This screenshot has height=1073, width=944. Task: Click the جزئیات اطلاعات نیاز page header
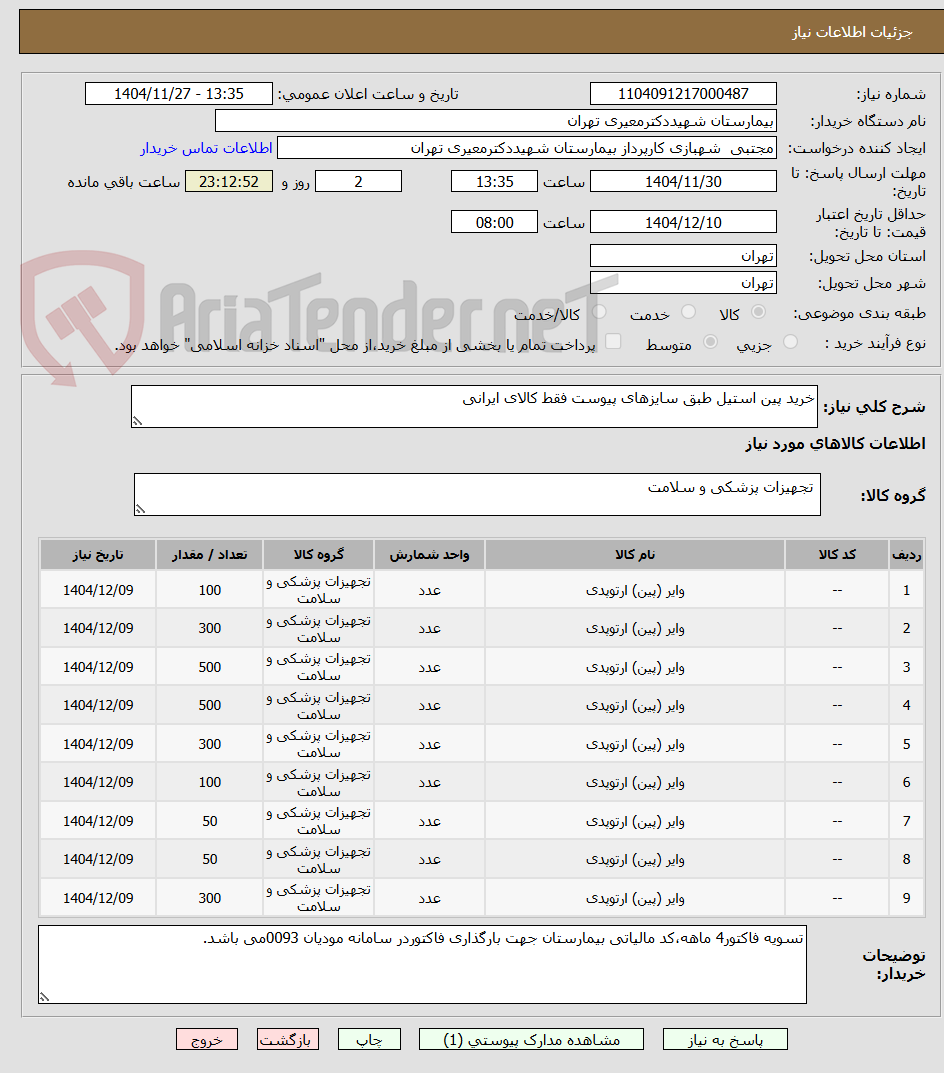(852, 32)
